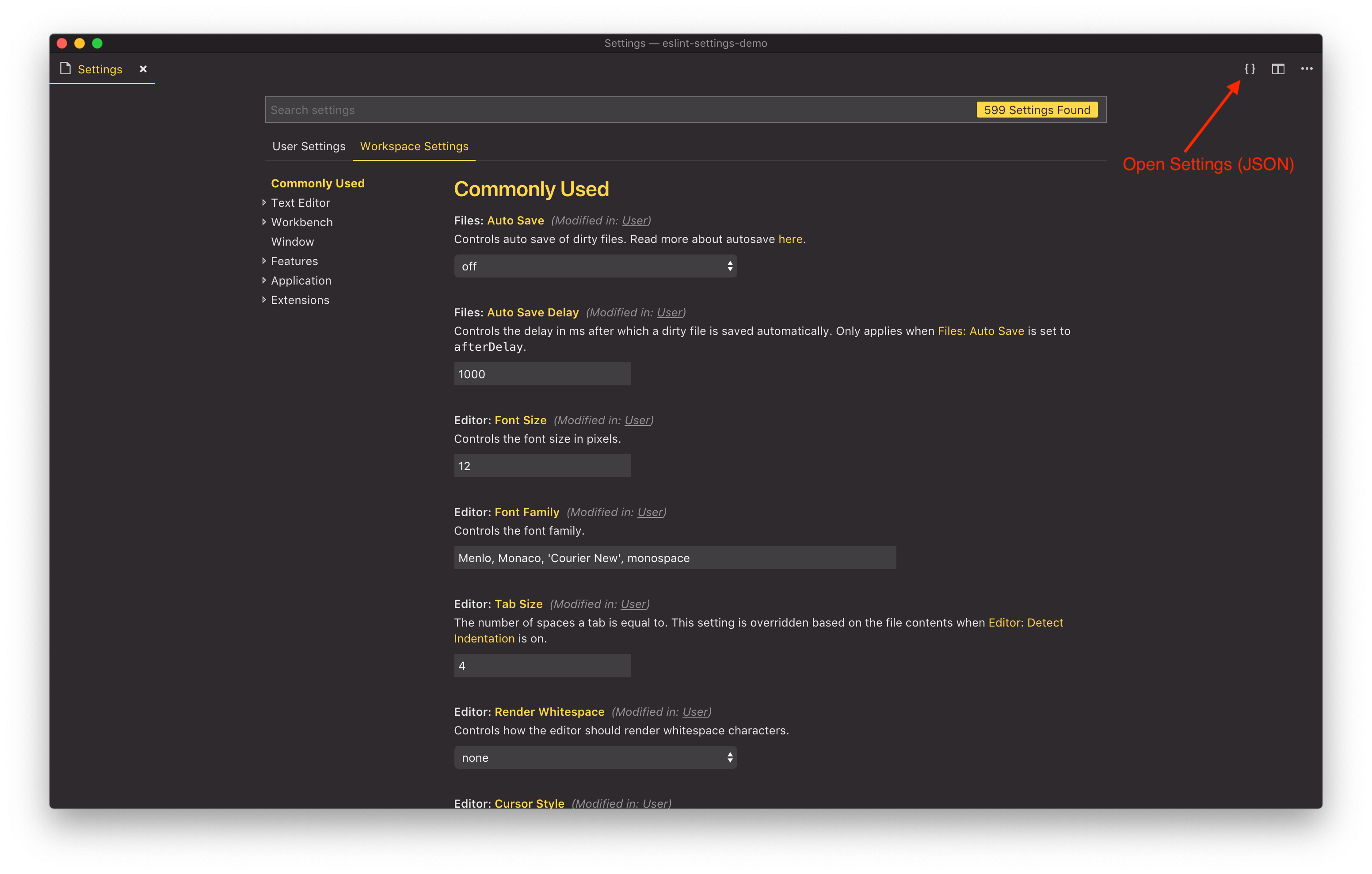Click the Settings tab file icon
Image resolution: width=1372 pixels, height=874 pixels.
pyautogui.click(x=65, y=69)
